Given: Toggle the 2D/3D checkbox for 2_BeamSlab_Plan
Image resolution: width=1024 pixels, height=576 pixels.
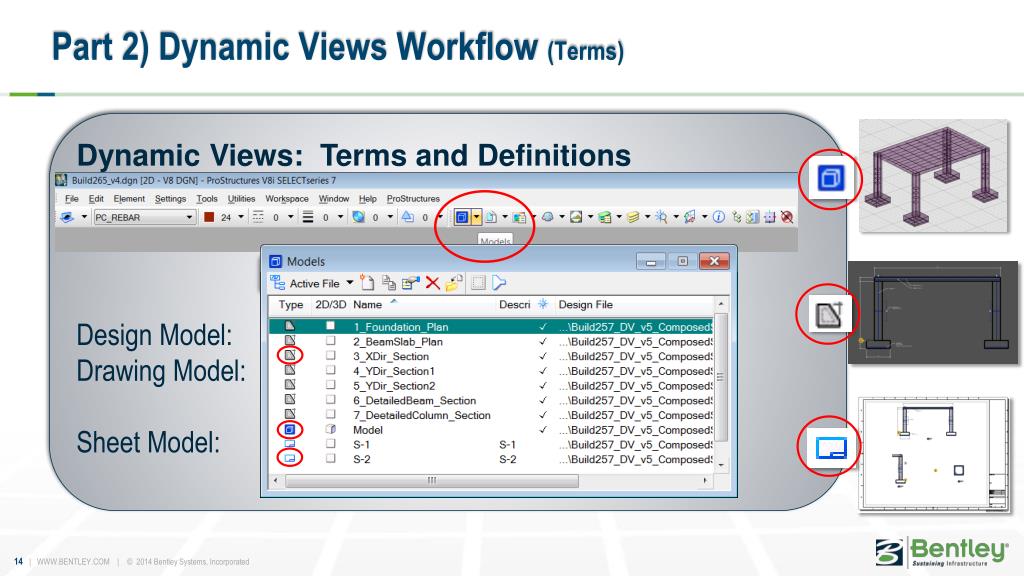Looking at the screenshot, I should [330, 340].
